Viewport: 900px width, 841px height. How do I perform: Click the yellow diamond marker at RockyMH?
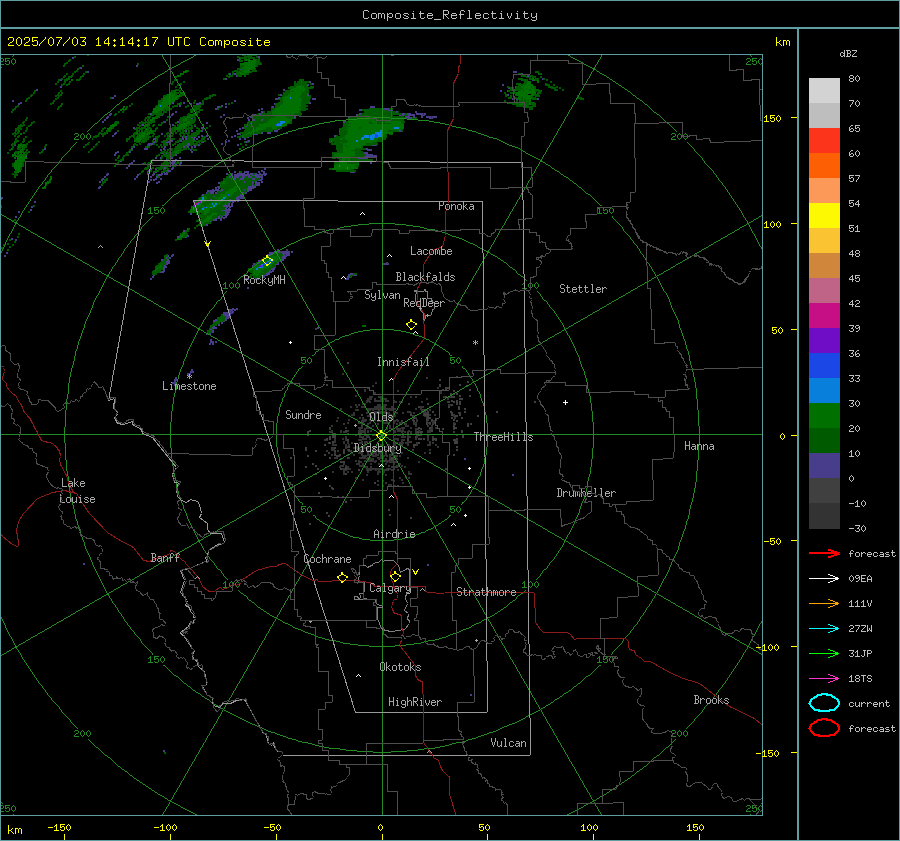267,261
